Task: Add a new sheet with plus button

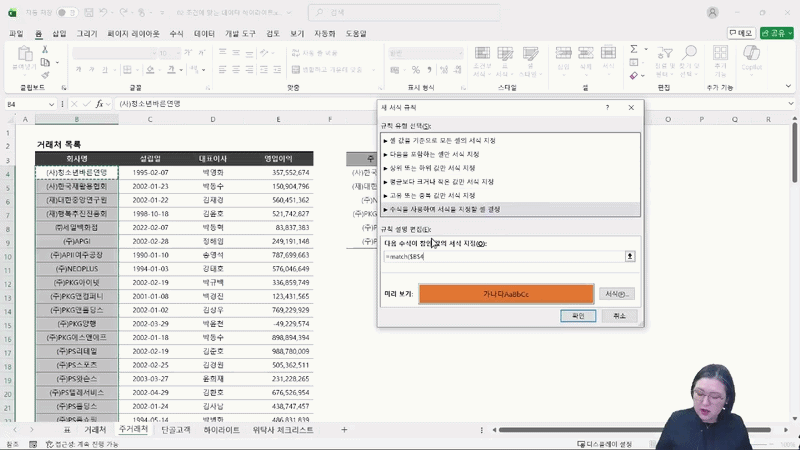Action: pyautogui.click(x=344, y=430)
